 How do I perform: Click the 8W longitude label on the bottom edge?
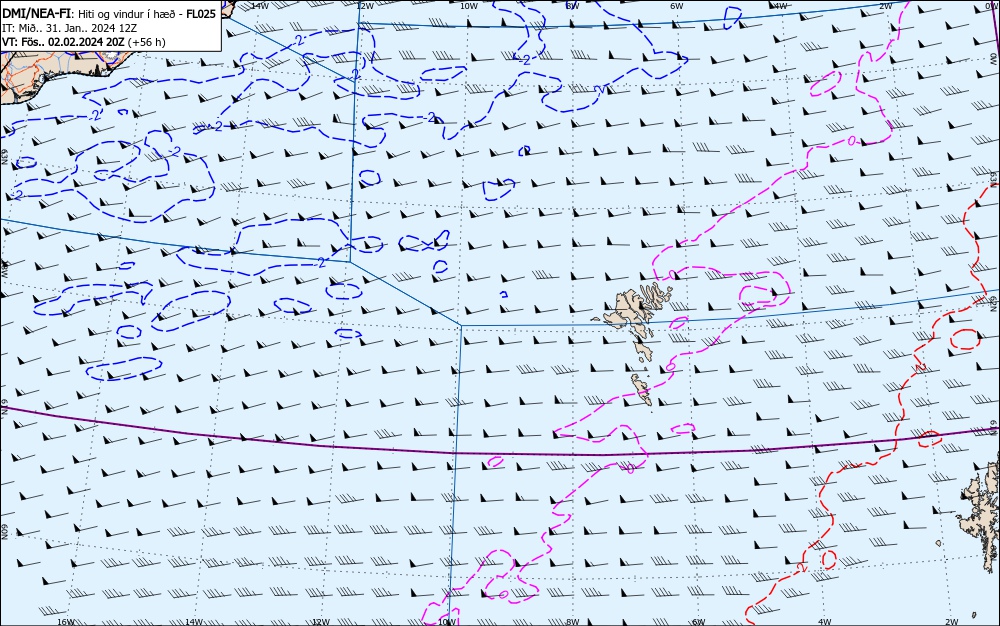click(573, 622)
